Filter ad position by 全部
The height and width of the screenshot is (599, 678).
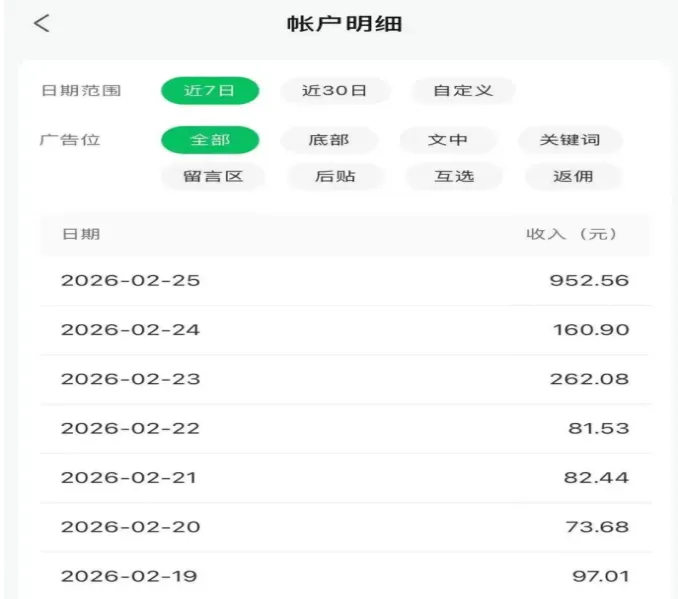pyautogui.click(x=210, y=140)
